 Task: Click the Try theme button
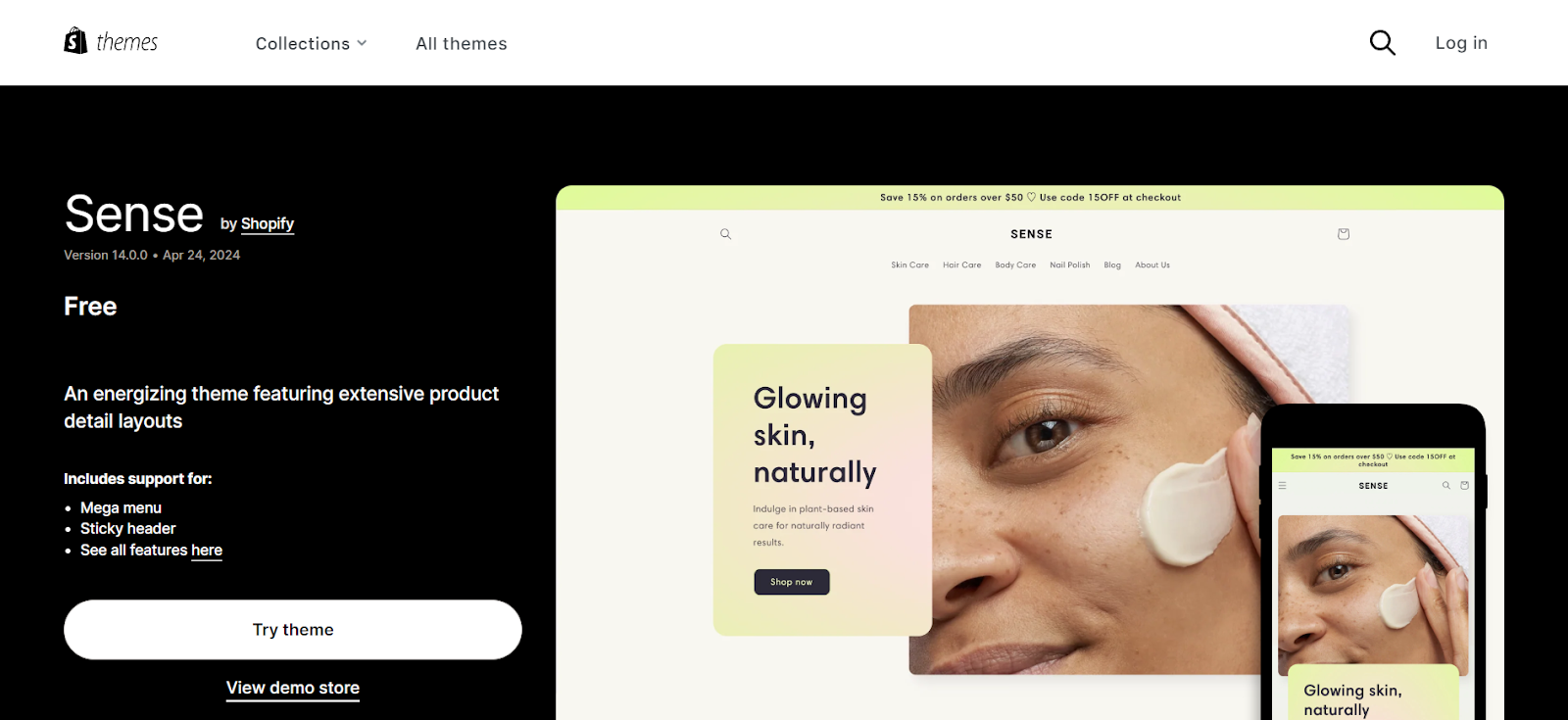point(293,630)
